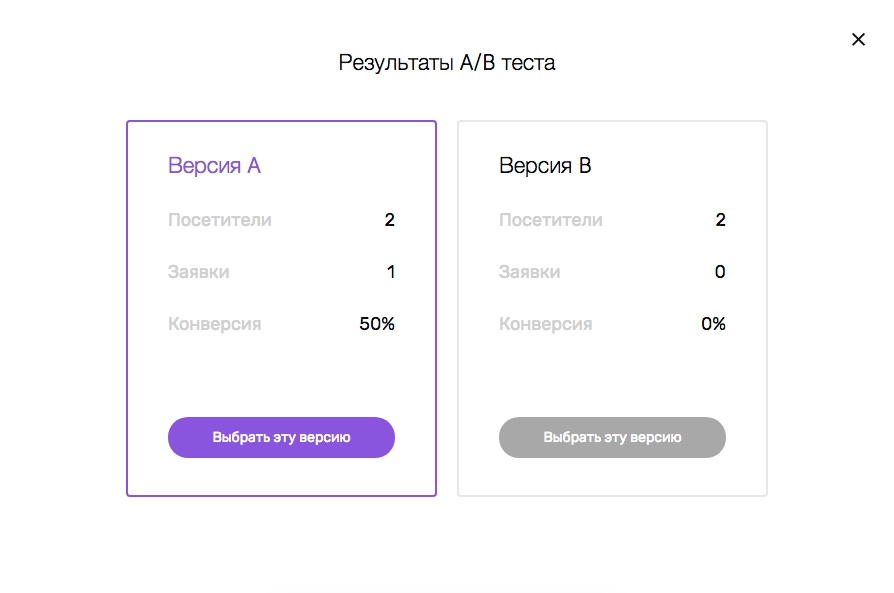
Task: Click the Заявки label in Version B
Action: click(x=530, y=272)
